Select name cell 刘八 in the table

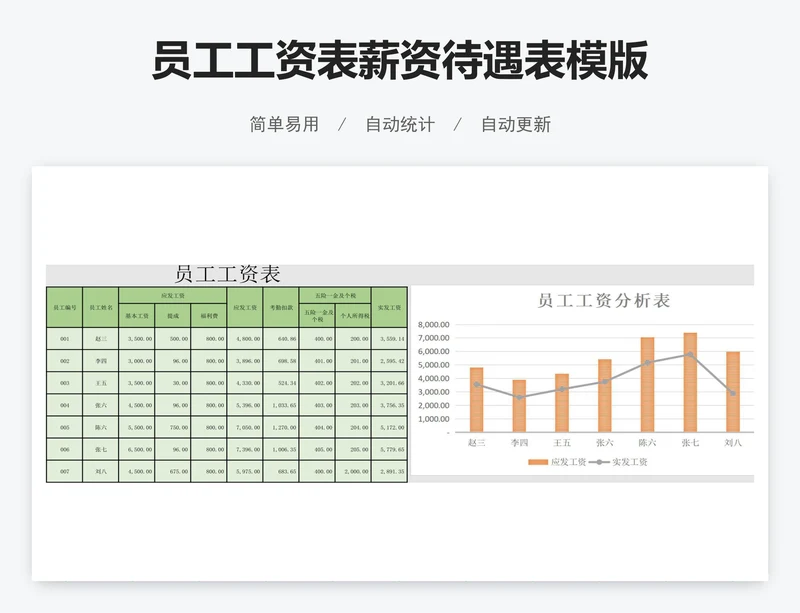click(x=101, y=471)
